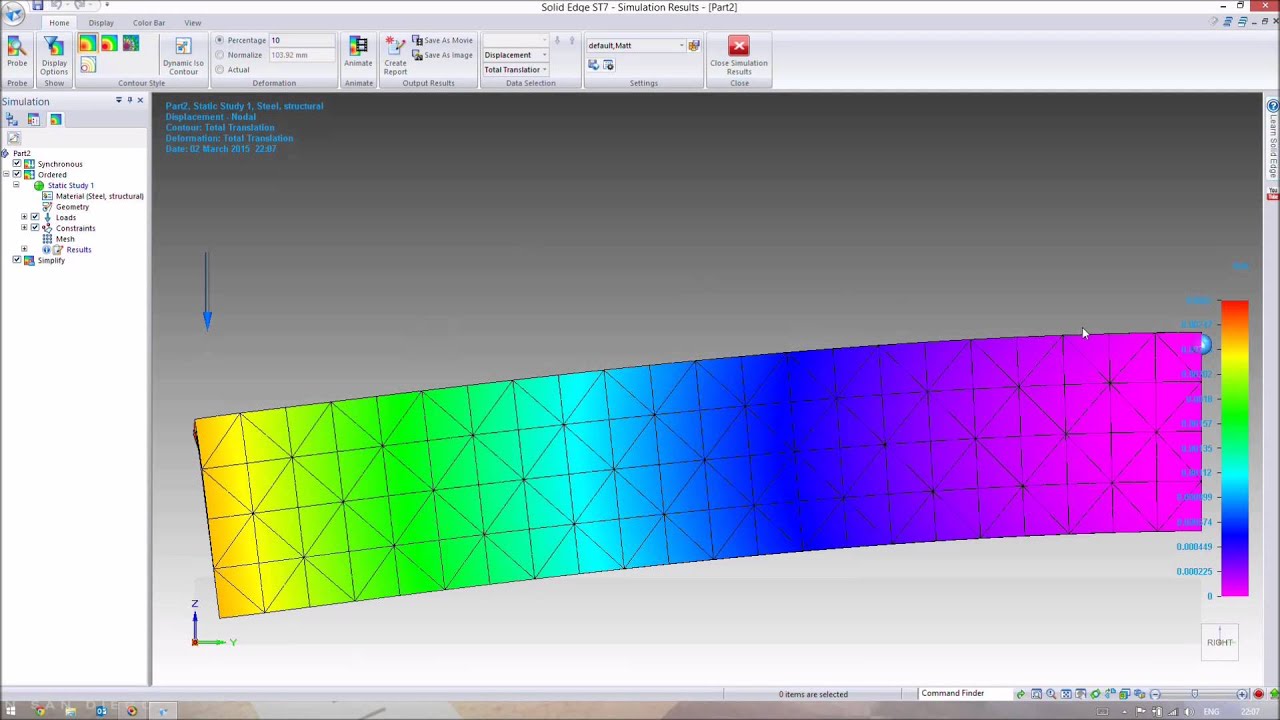The width and height of the screenshot is (1280, 720).
Task: Click the zoom in plus button
Action: pos(1242,694)
